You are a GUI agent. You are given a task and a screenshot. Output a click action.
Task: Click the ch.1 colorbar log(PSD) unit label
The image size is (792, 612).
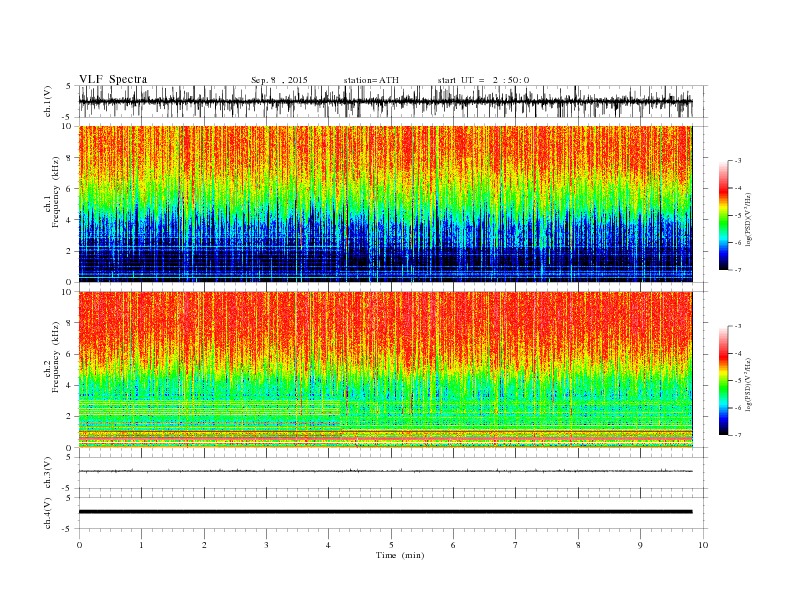pos(749,219)
